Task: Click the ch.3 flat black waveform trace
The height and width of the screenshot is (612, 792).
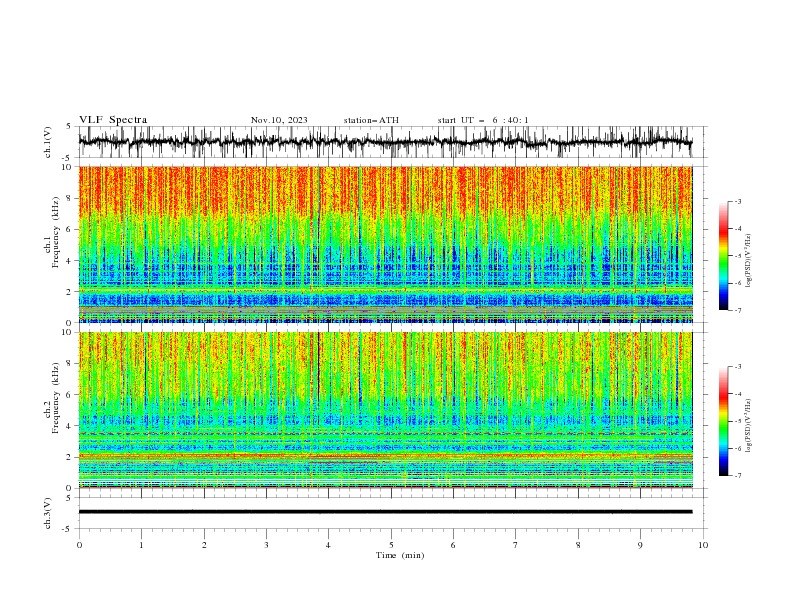Action: pos(385,512)
